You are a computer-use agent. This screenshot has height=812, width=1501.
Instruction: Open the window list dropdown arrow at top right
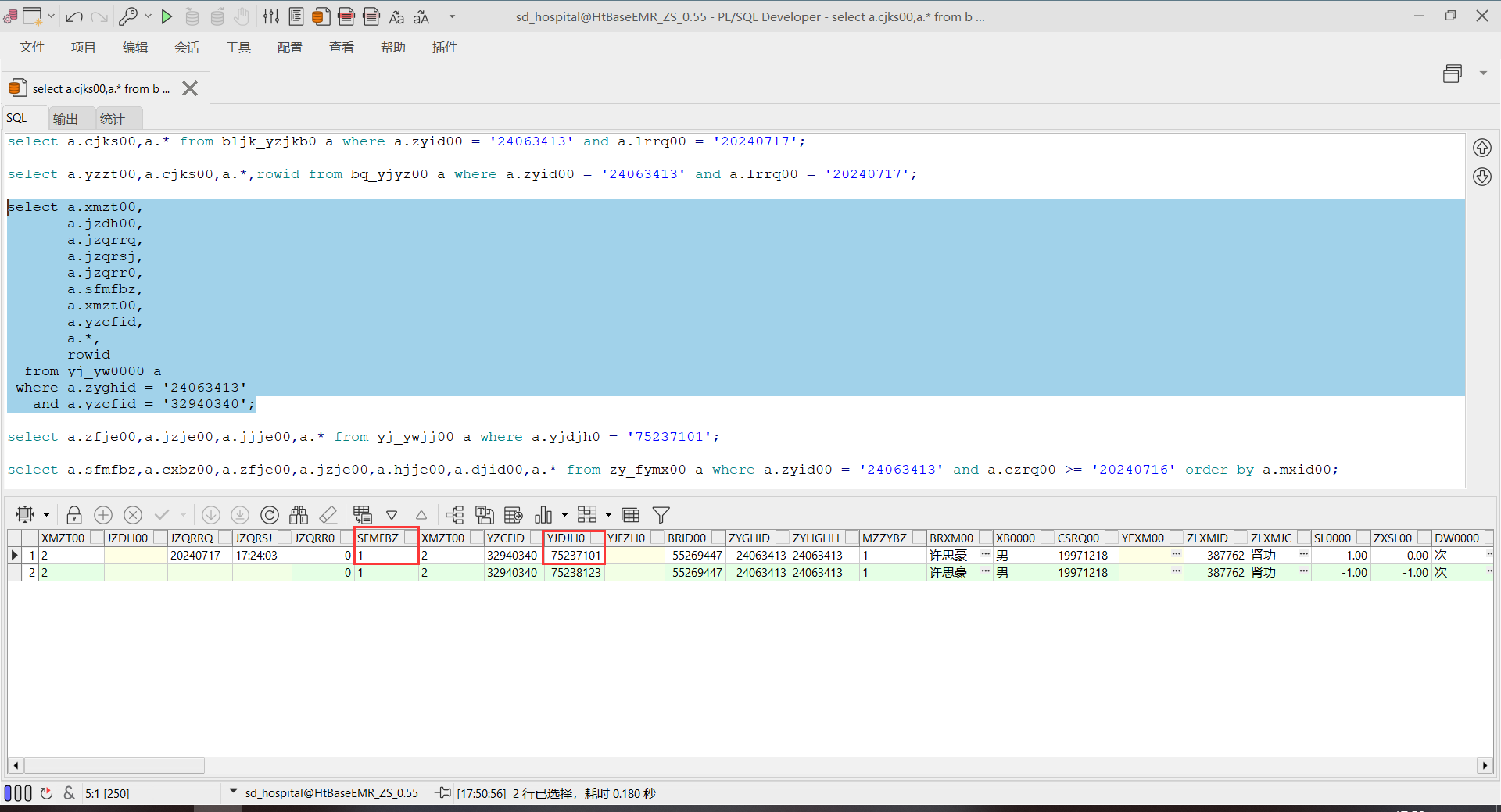click(1483, 73)
